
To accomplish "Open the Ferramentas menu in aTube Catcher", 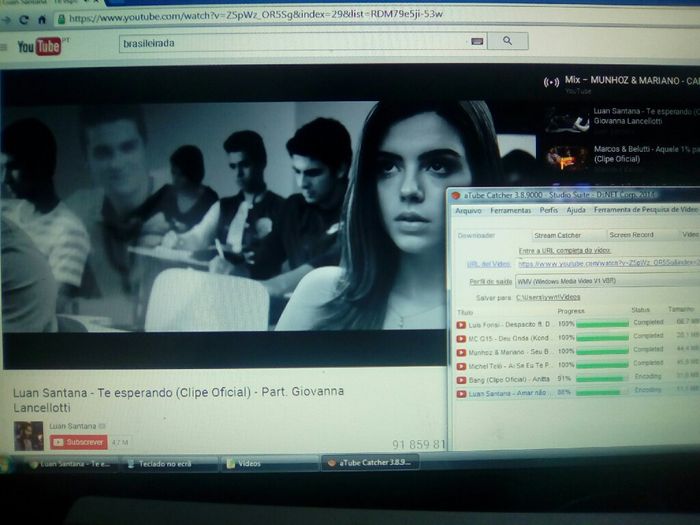I will point(511,210).
